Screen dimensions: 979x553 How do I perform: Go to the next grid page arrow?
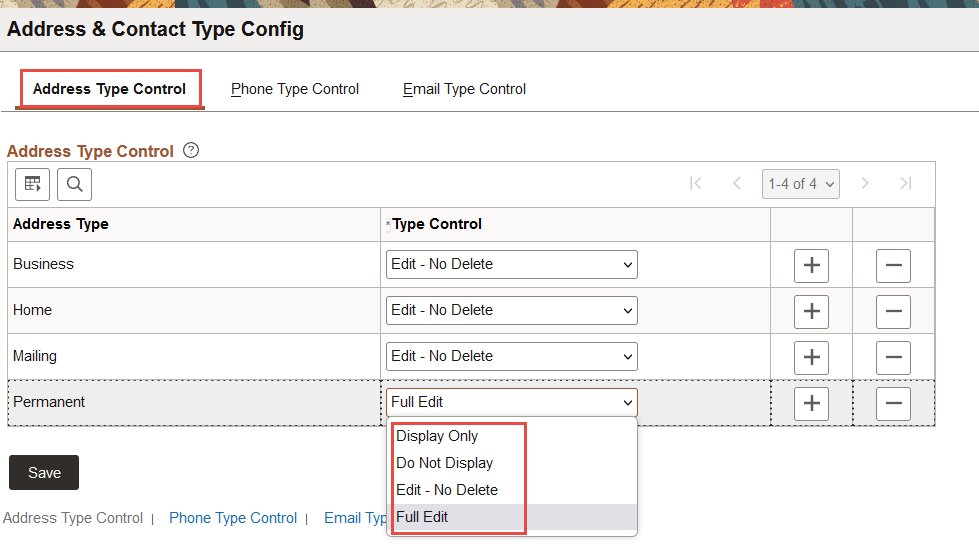[866, 183]
